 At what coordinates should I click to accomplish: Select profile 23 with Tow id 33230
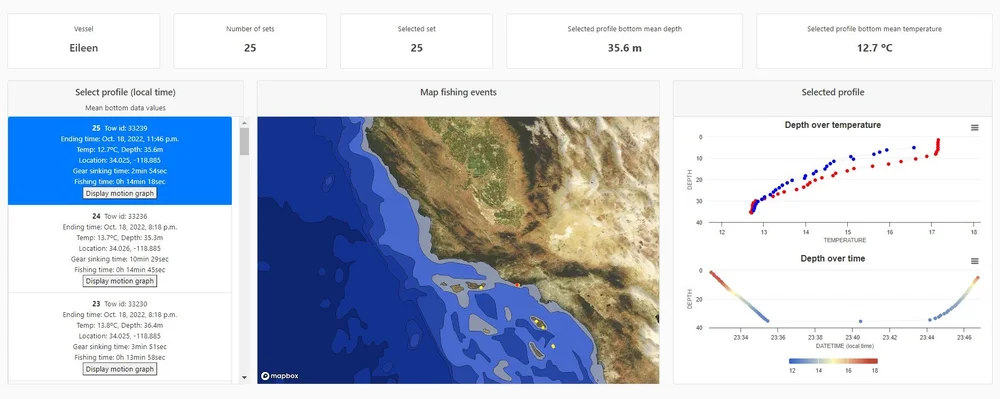coord(120,337)
